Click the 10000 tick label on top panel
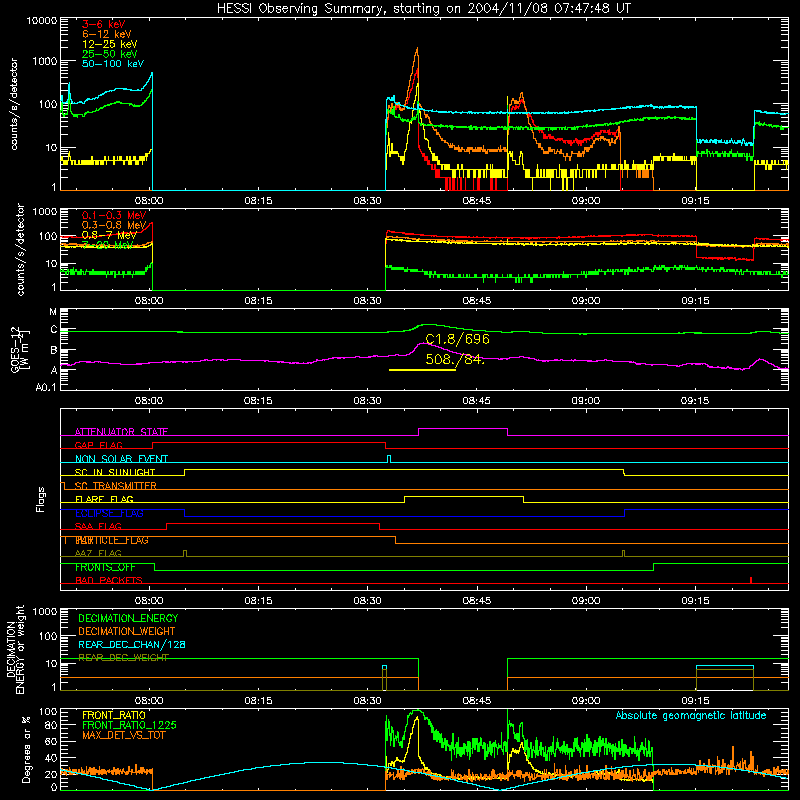 point(42,20)
